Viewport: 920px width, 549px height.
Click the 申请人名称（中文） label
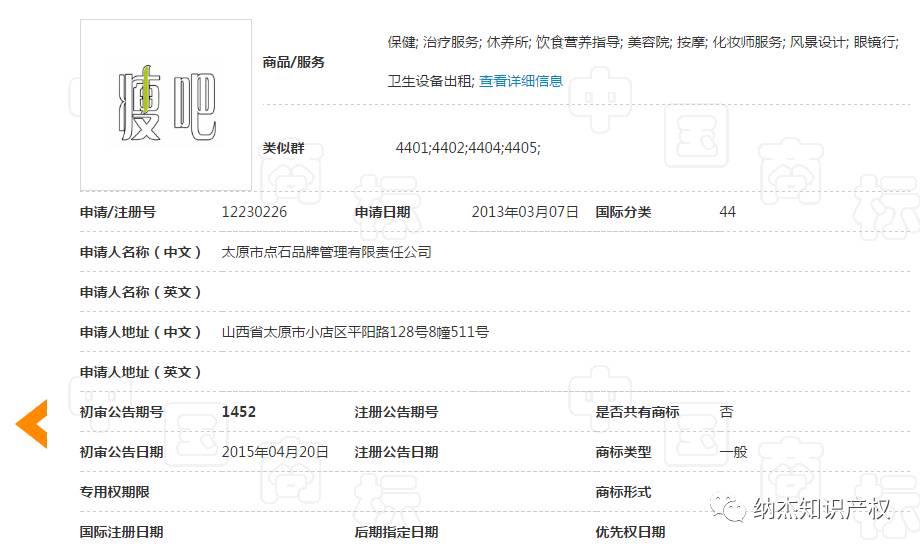click(x=141, y=252)
